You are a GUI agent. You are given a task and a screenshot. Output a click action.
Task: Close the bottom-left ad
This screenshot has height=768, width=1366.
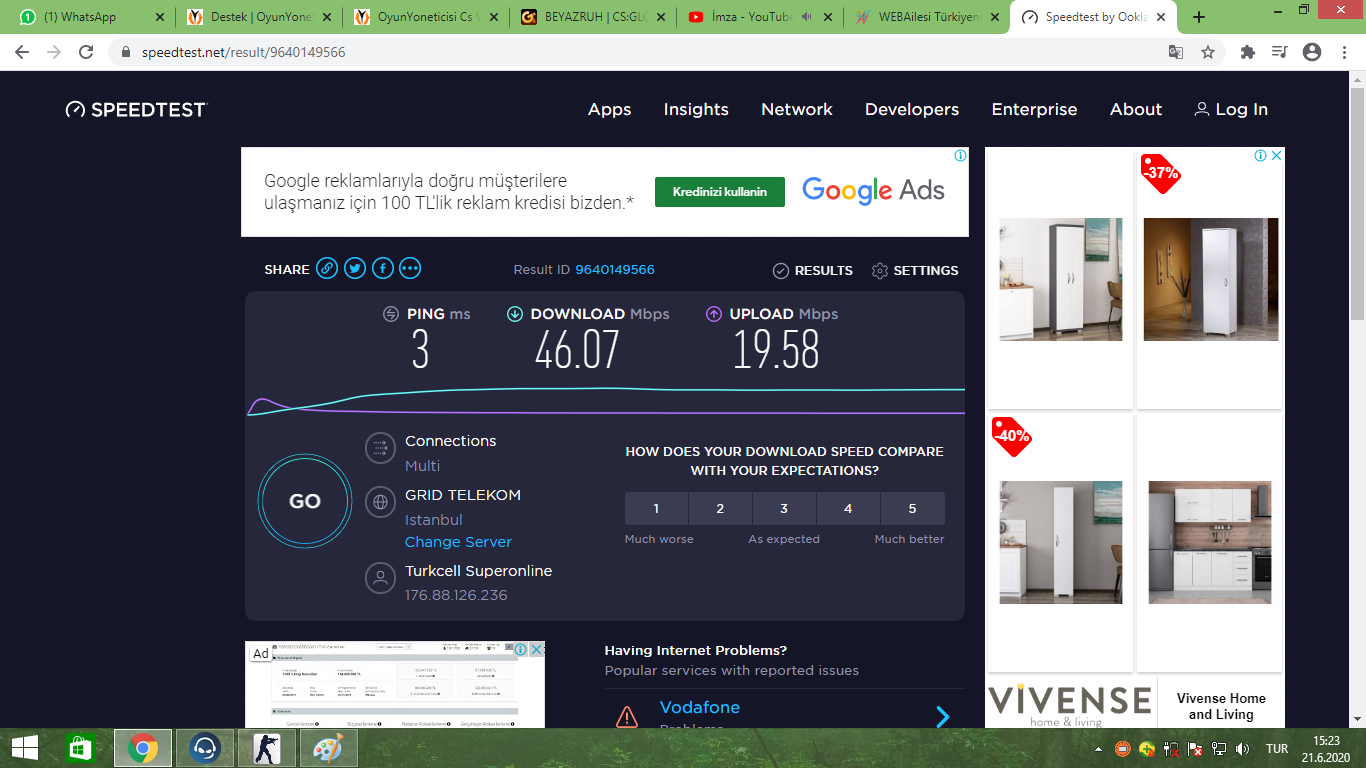(536, 650)
